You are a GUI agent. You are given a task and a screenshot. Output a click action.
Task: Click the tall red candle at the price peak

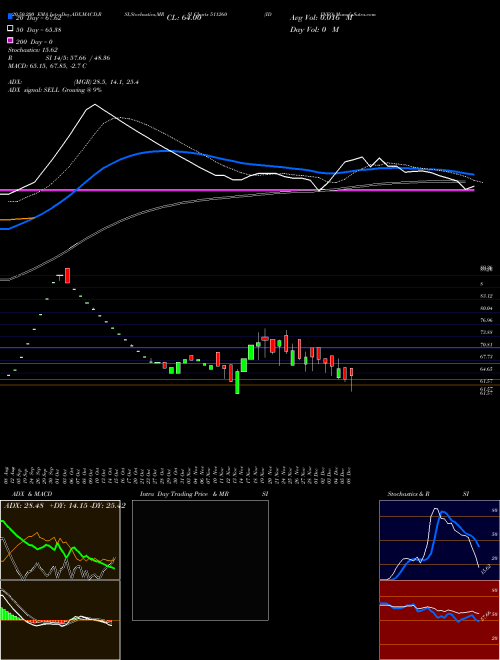pyautogui.click(x=67, y=276)
